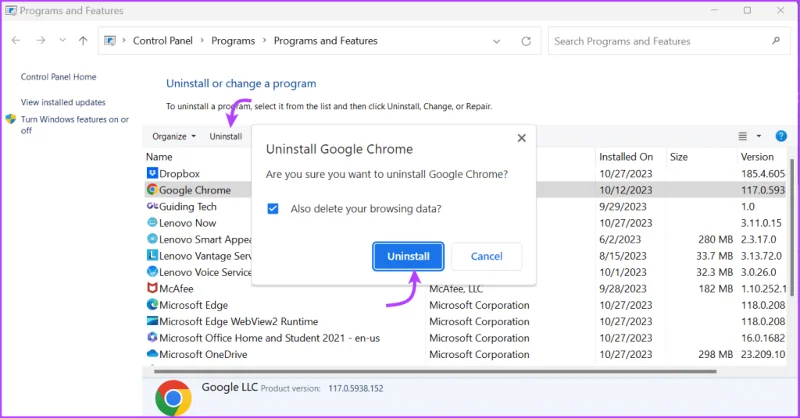Click the Microsoft Edge WebView2 Runtime icon
Screen dimensions: 800x418
pos(152,321)
